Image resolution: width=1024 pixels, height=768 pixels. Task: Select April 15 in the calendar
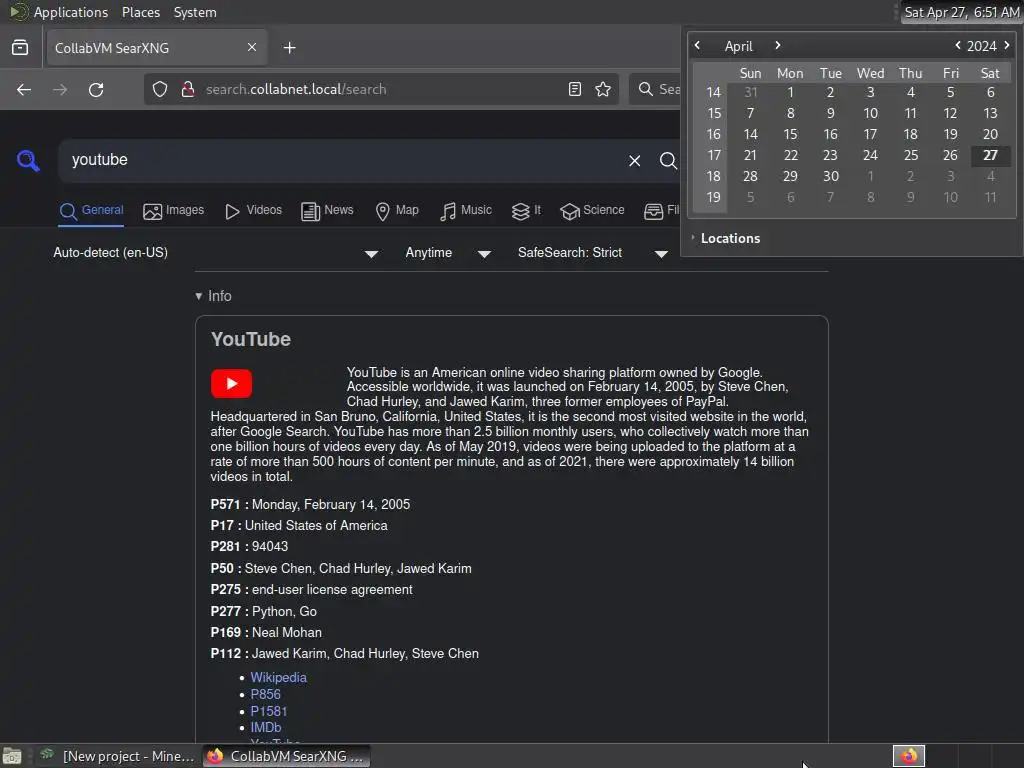pos(790,135)
